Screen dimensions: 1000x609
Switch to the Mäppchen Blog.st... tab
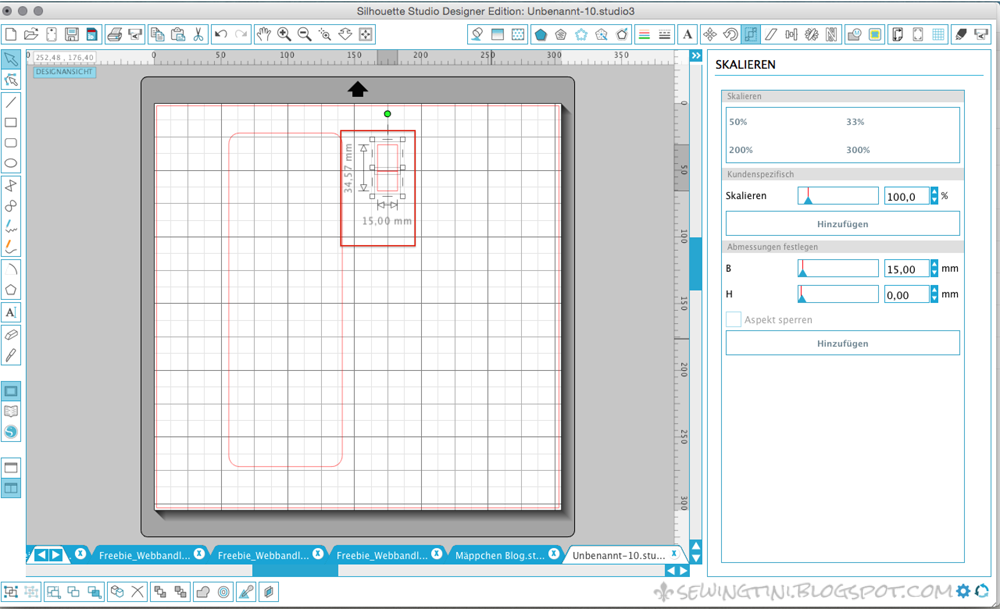(x=499, y=555)
